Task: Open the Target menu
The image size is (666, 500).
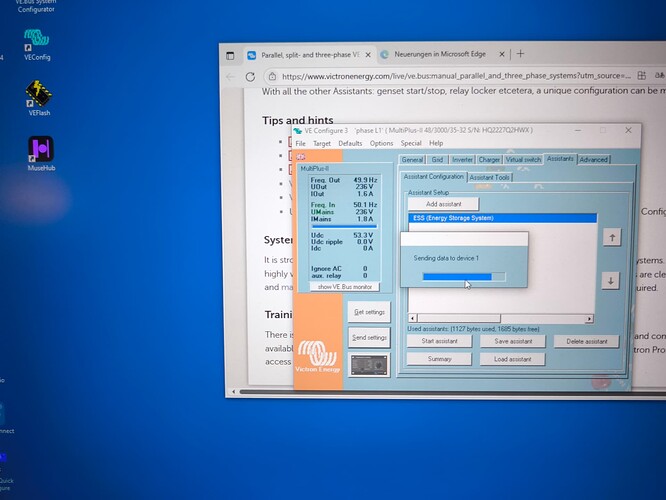Action: pyautogui.click(x=322, y=144)
